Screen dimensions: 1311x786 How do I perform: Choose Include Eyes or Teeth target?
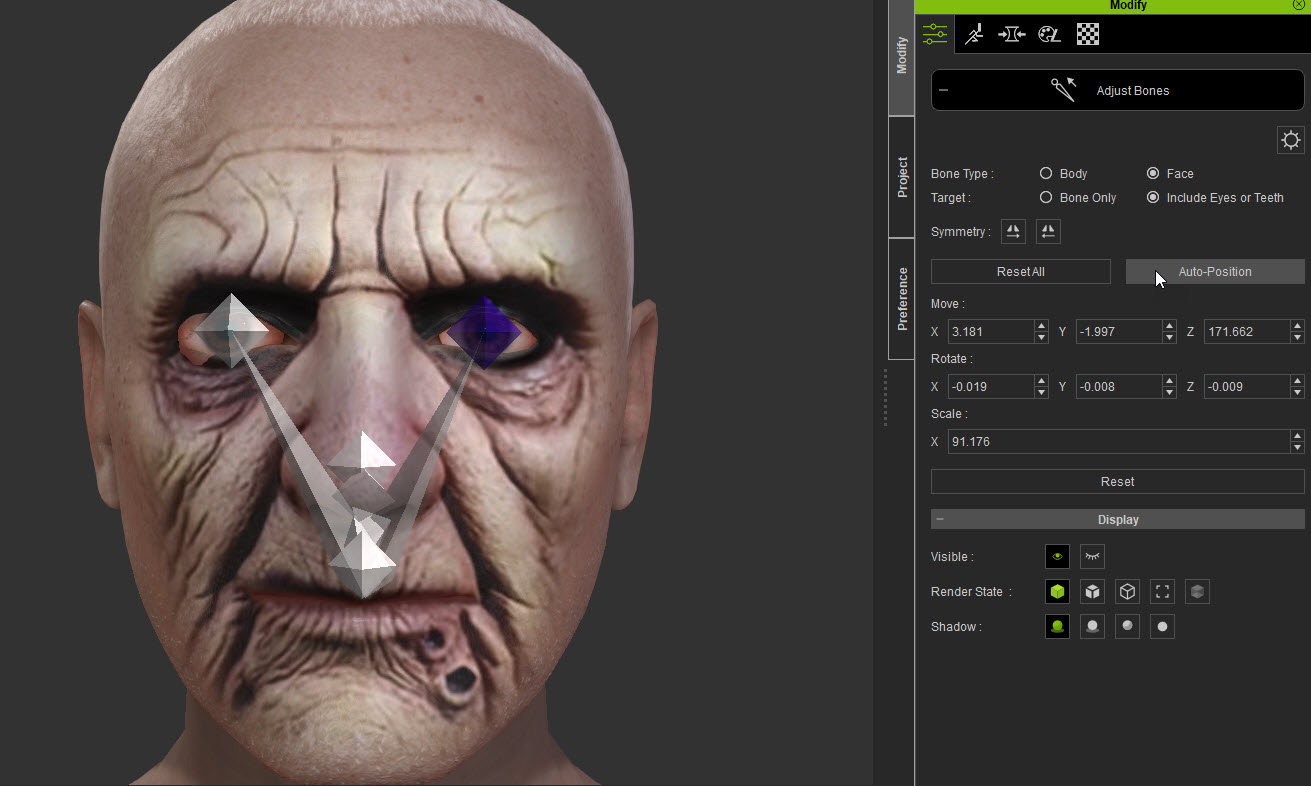point(1153,197)
